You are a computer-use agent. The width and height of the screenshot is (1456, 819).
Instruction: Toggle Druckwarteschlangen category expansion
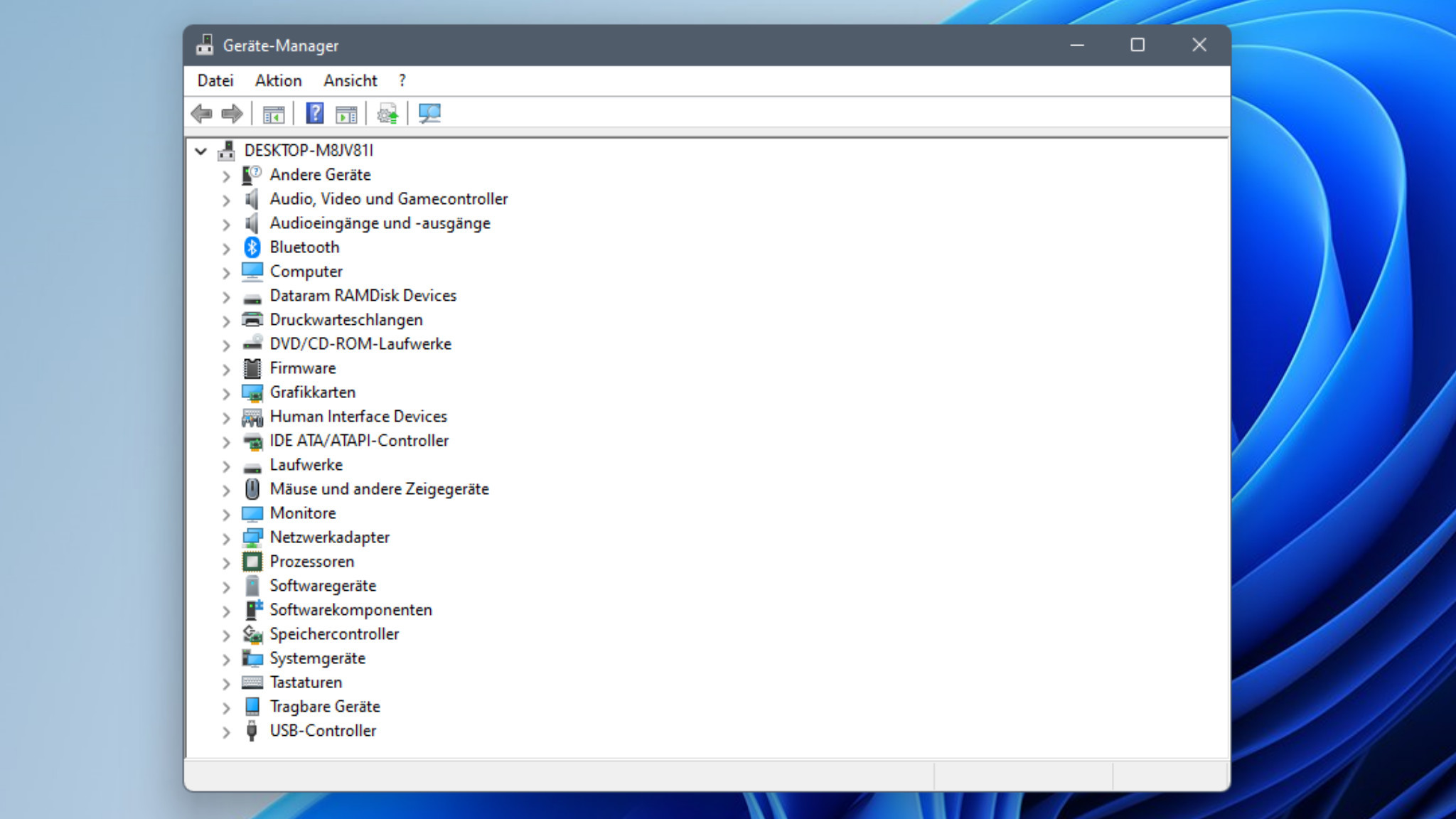224,320
